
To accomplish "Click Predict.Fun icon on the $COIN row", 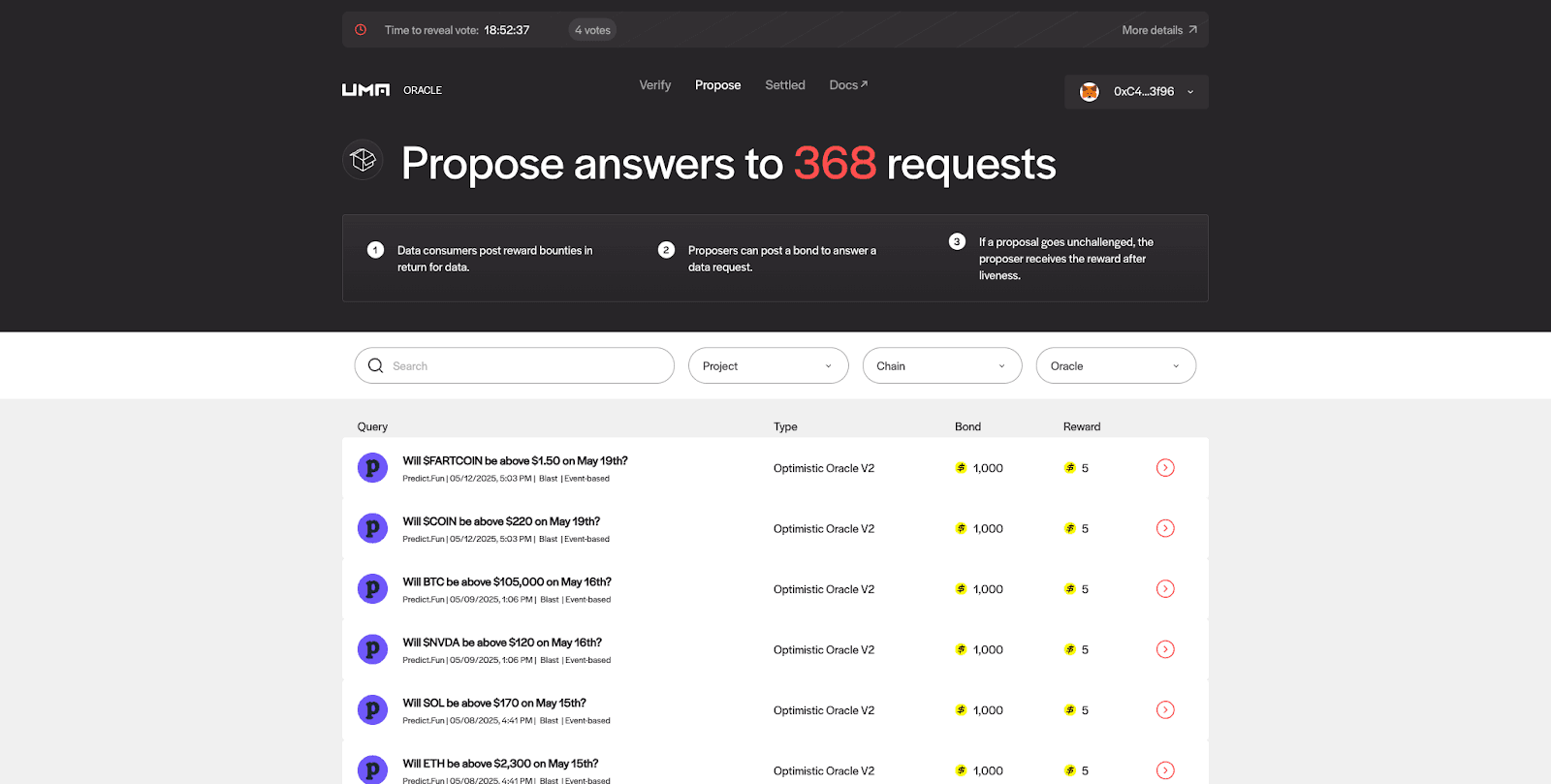I will coord(372,528).
